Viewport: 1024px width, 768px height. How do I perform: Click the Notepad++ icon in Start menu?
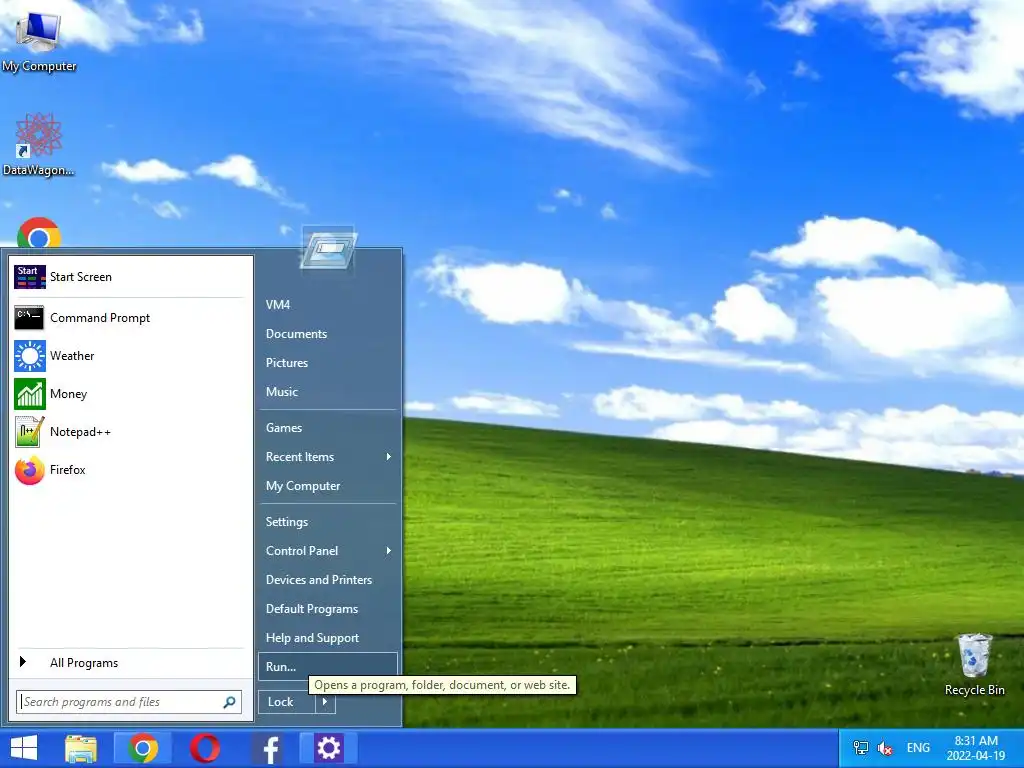29,432
